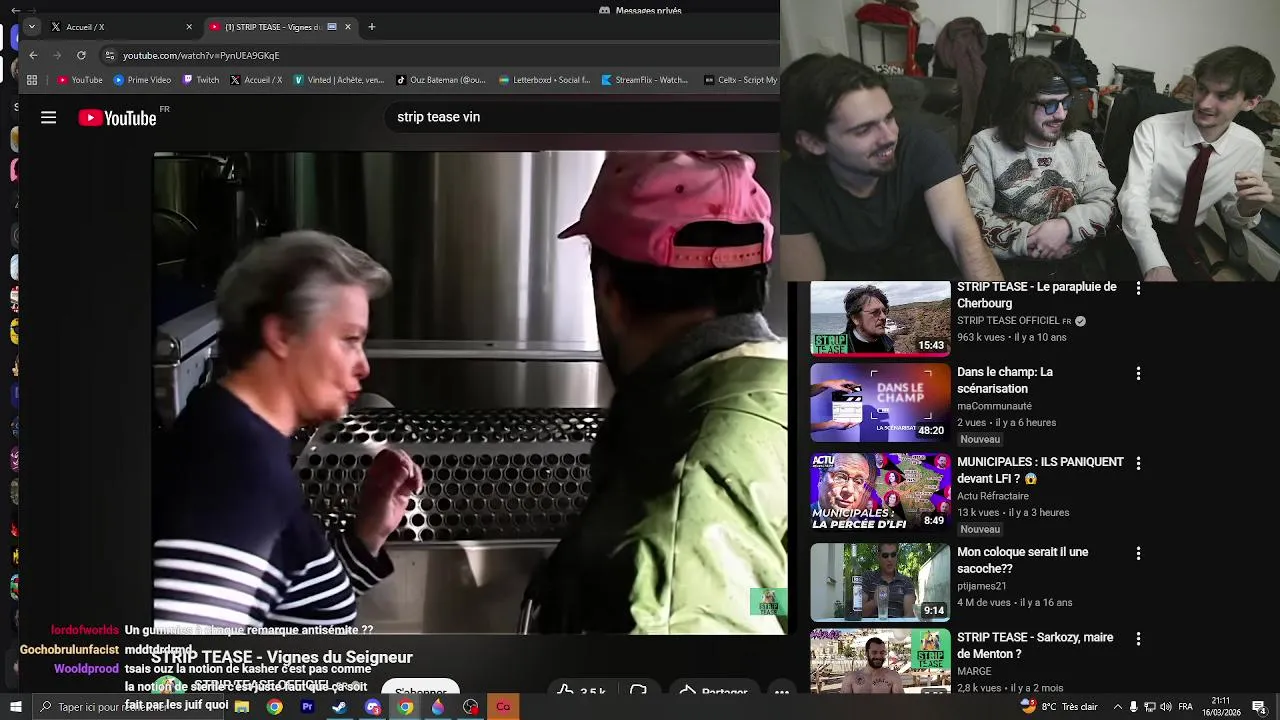Image resolution: width=1280 pixels, height=720 pixels.
Task: Close the 'Accueil / X' tab
Action: point(189,27)
